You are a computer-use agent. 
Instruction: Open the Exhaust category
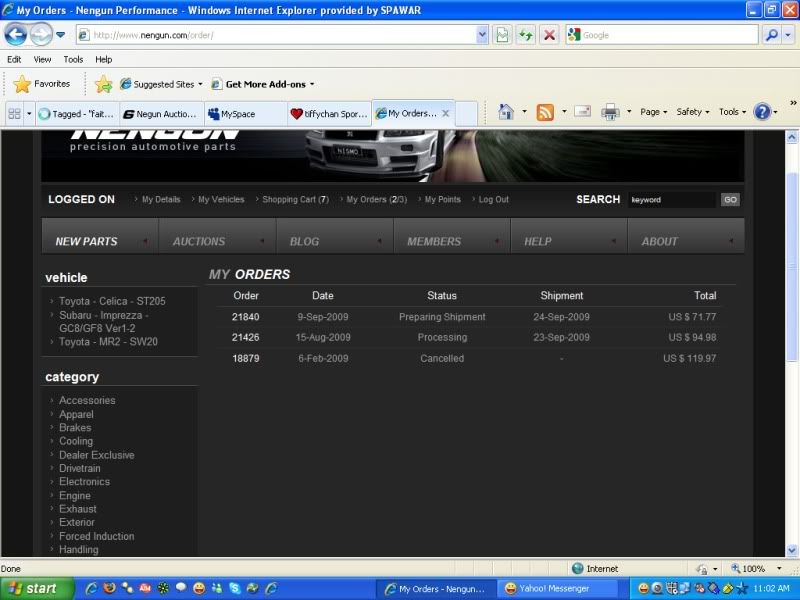coord(78,509)
